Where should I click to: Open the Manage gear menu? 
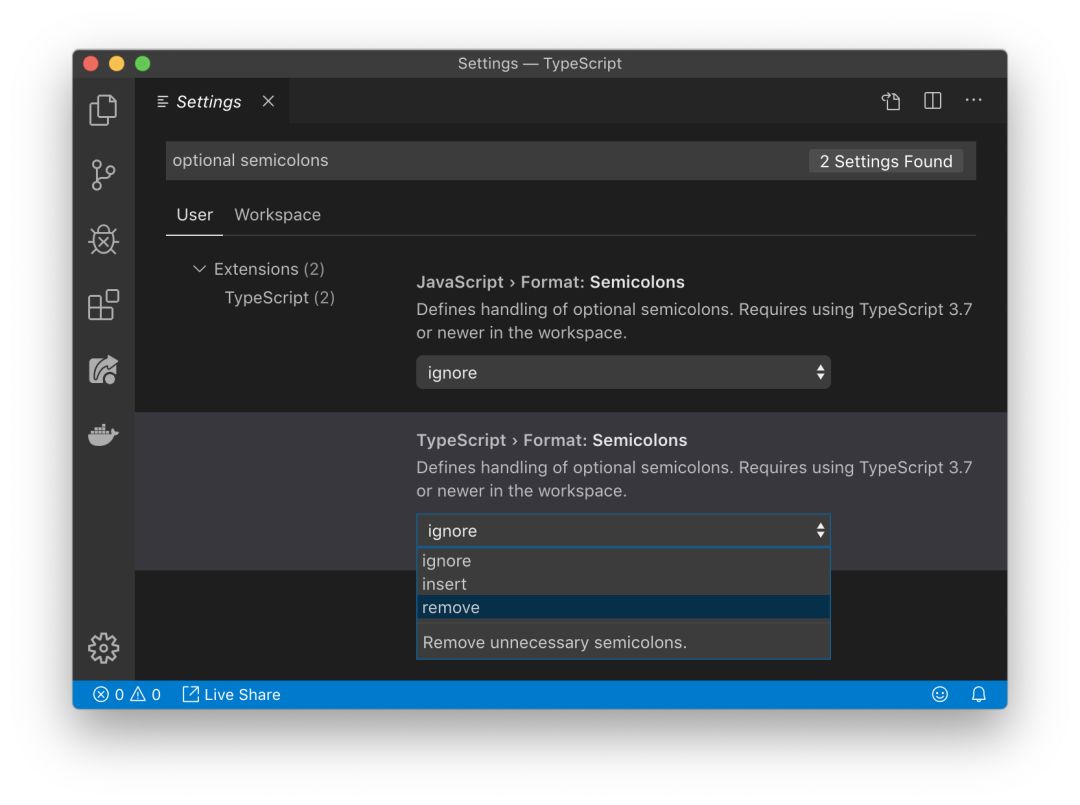pyautogui.click(x=103, y=648)
